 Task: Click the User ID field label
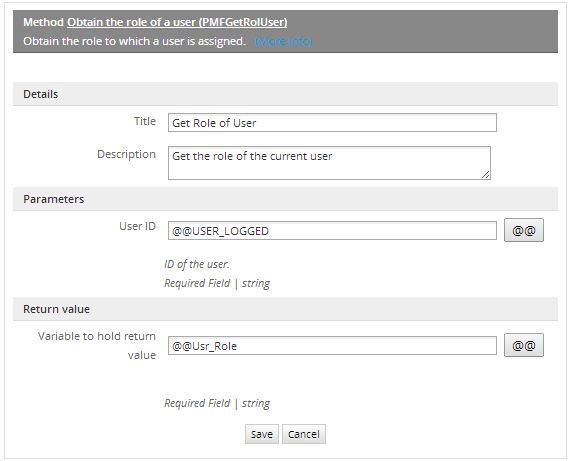[x=137, y=226]
